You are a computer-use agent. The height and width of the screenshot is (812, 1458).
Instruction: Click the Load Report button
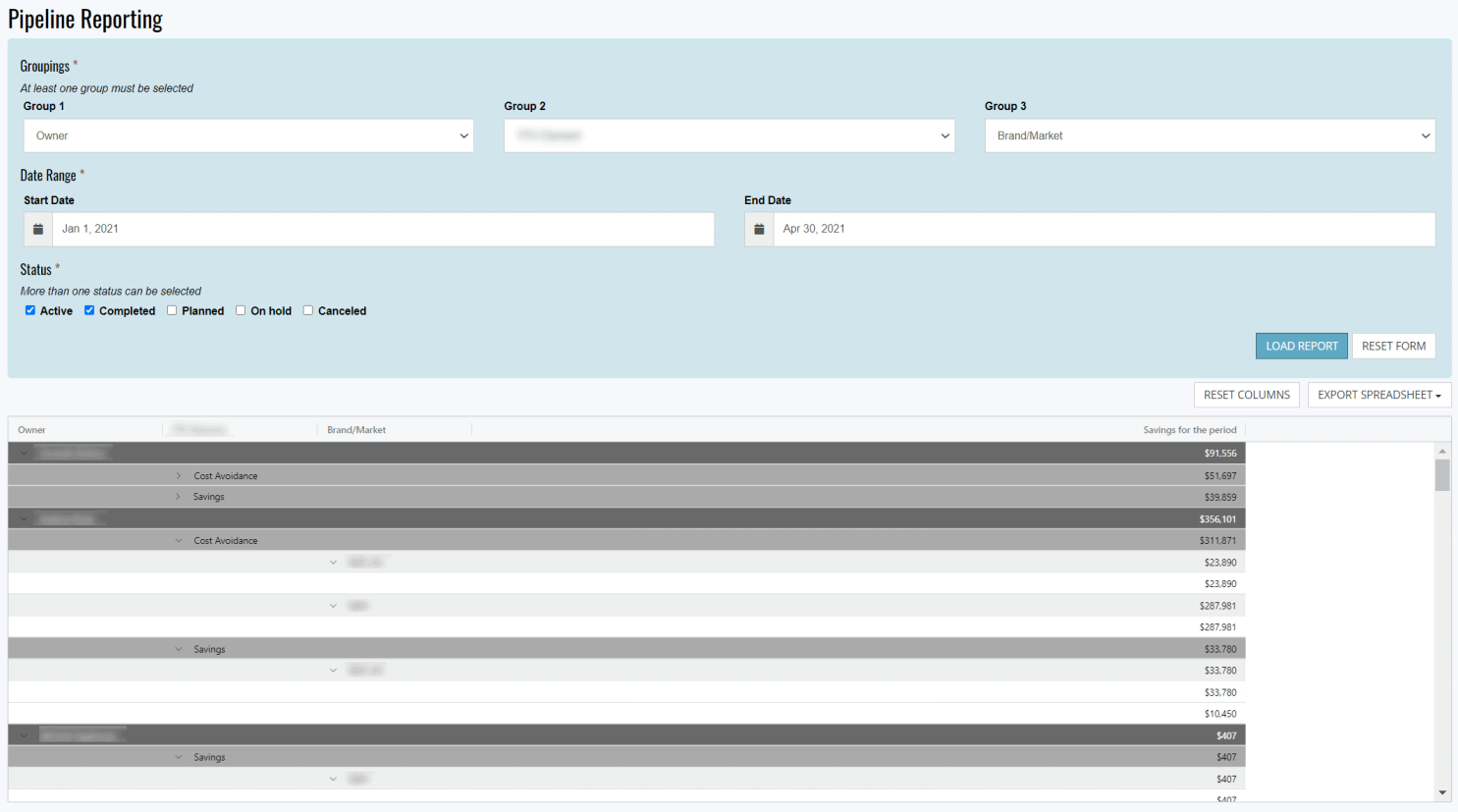point(1302,346)
